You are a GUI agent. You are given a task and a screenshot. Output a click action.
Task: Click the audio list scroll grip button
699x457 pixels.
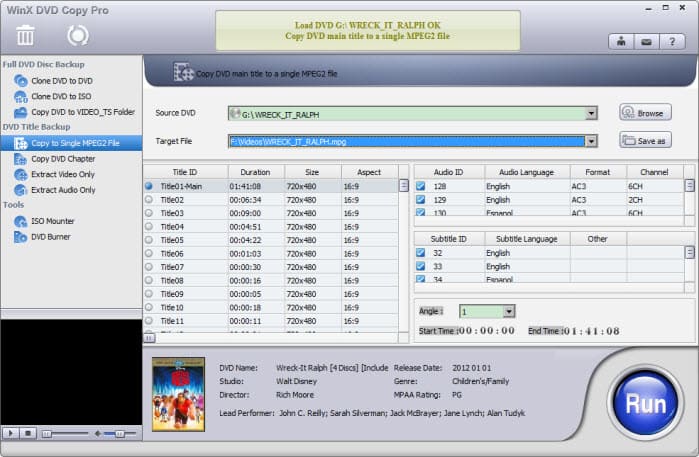click(x=689, y=185)
